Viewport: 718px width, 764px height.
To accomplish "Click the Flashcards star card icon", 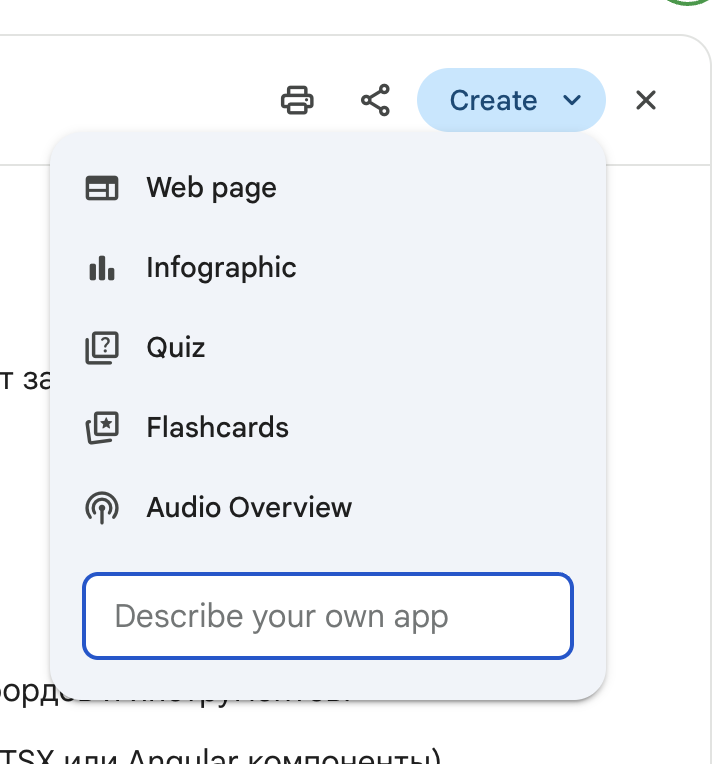I will pyautogui.click(x=102, y=428).
